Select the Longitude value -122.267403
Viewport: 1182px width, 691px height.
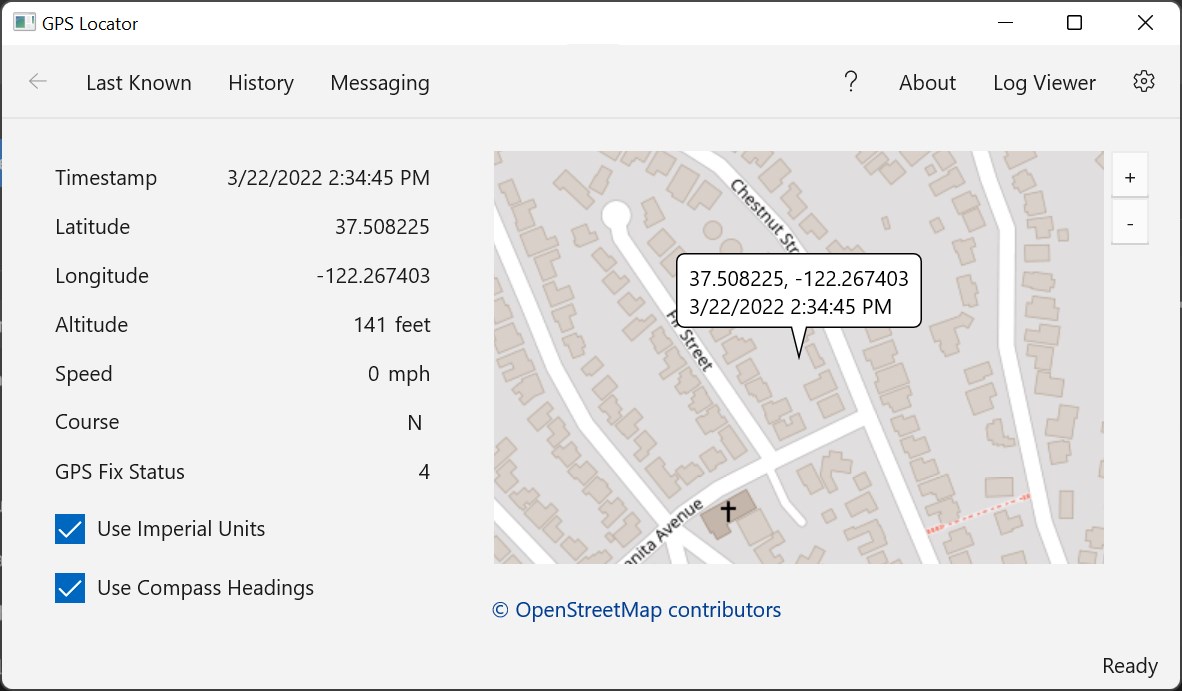point(373,276)
